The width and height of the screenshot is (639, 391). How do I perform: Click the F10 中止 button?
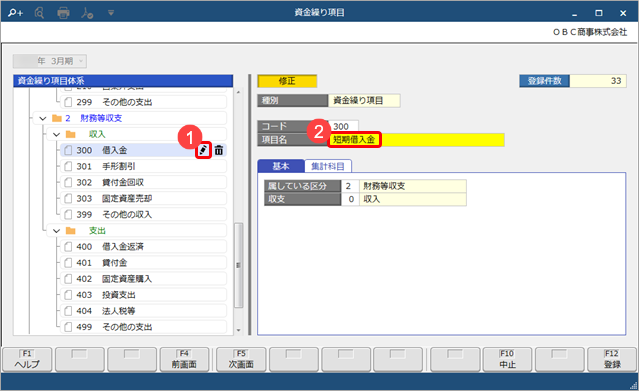point(507,360)
